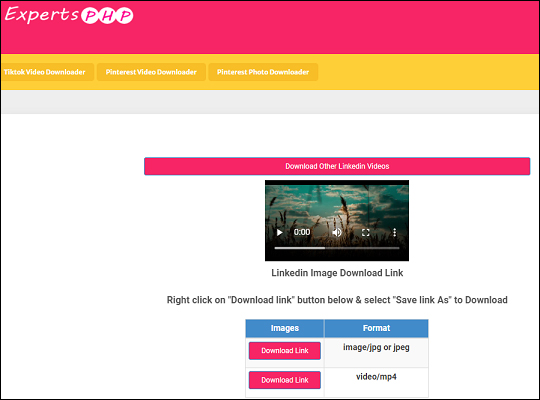This screenshot has height=400, width=540.
Task: Click Download Other Linkedin Videos button
Action: 337,166
